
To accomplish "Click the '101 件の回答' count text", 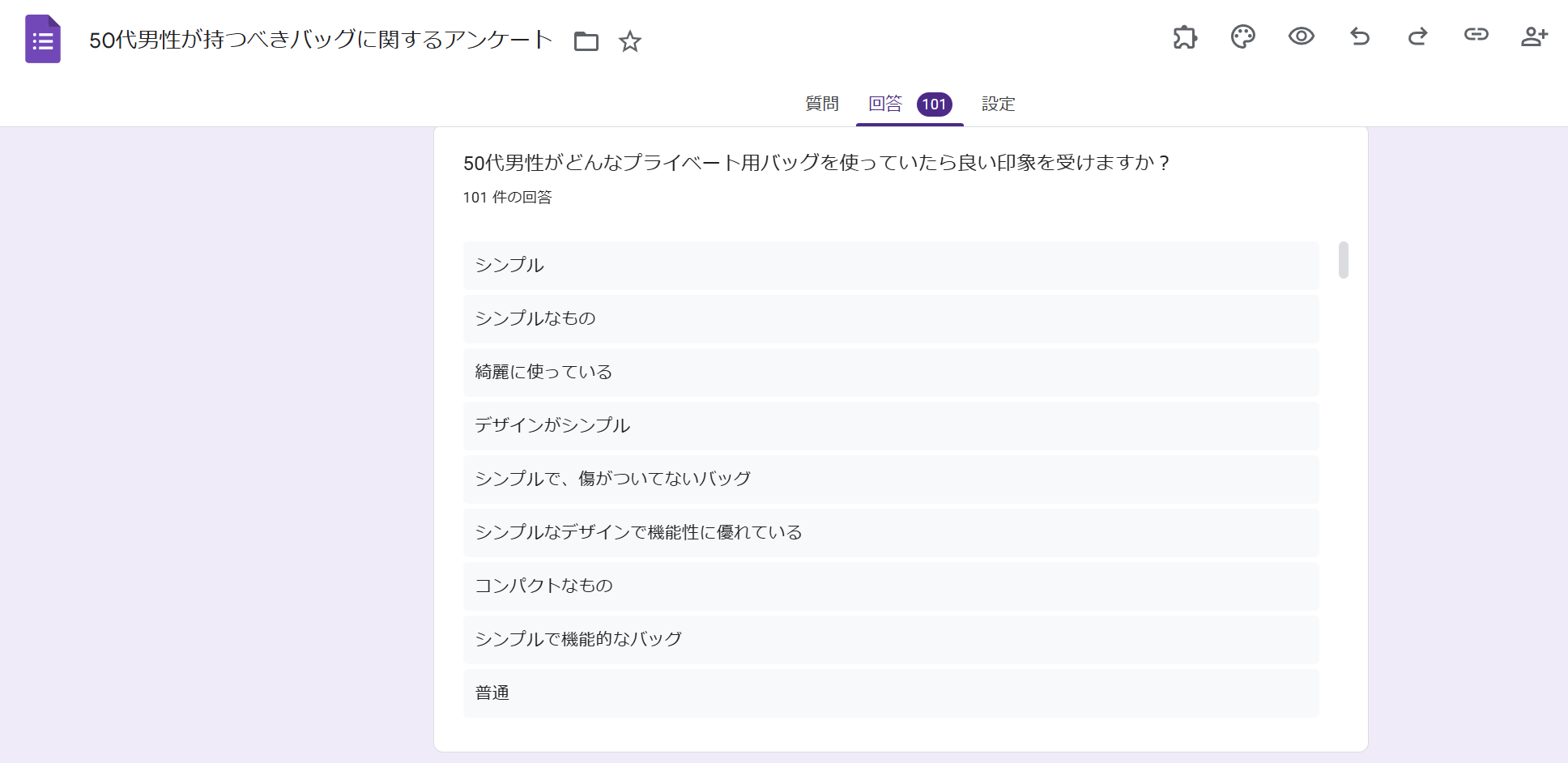I will 507,198.
